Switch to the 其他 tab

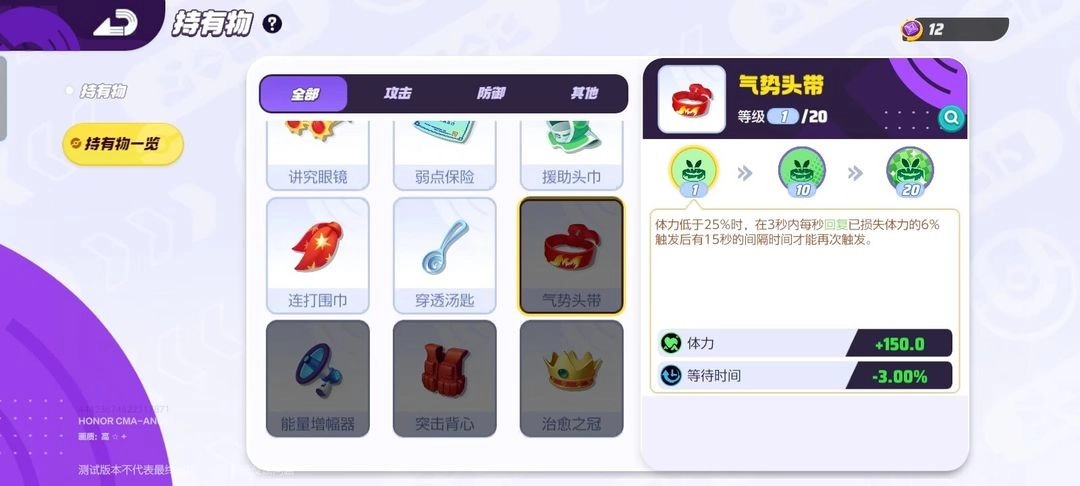pyautogui.click(x=583, y=94)
